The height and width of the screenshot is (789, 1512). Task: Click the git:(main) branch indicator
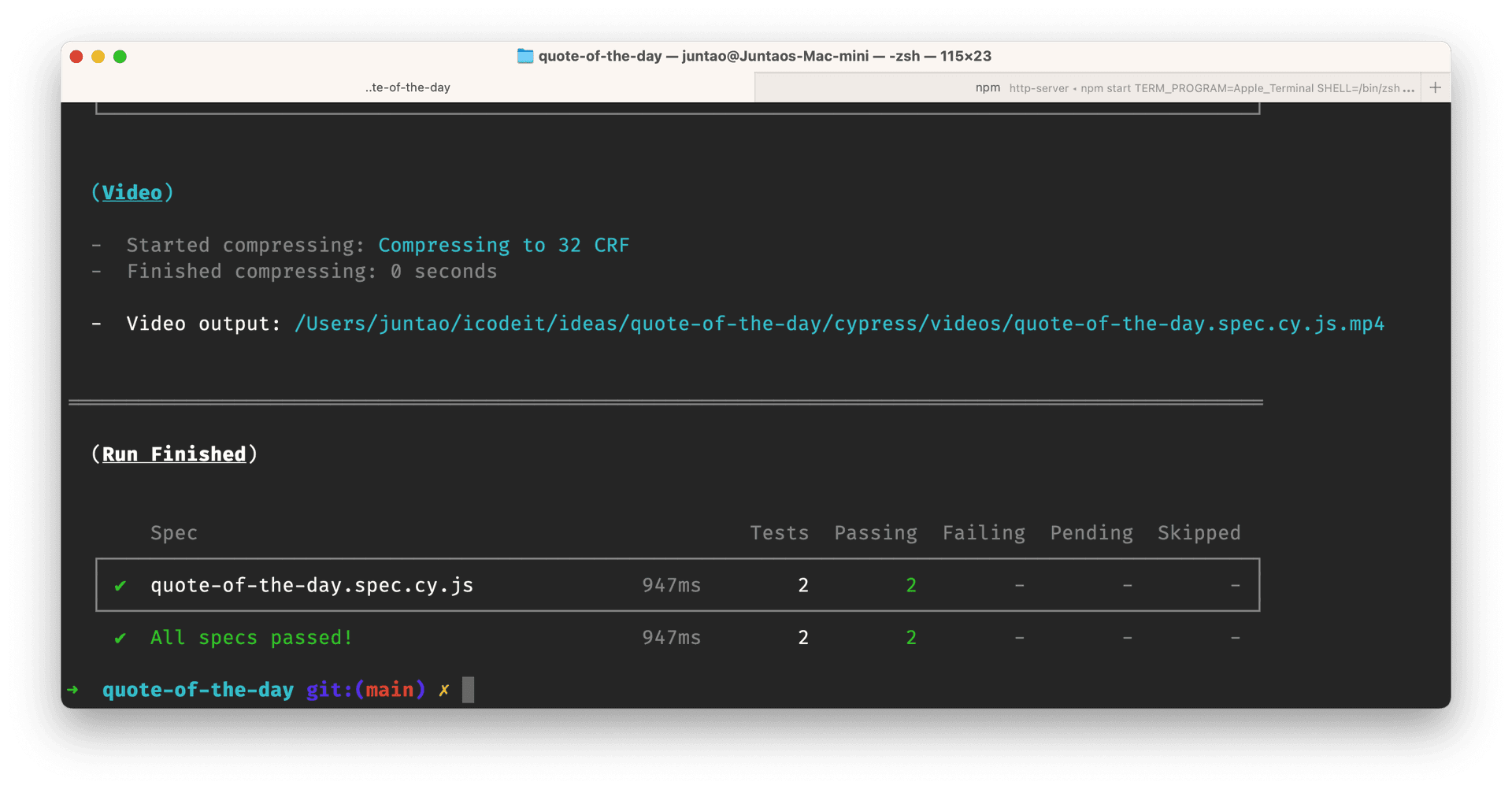[x=365, y=690]
